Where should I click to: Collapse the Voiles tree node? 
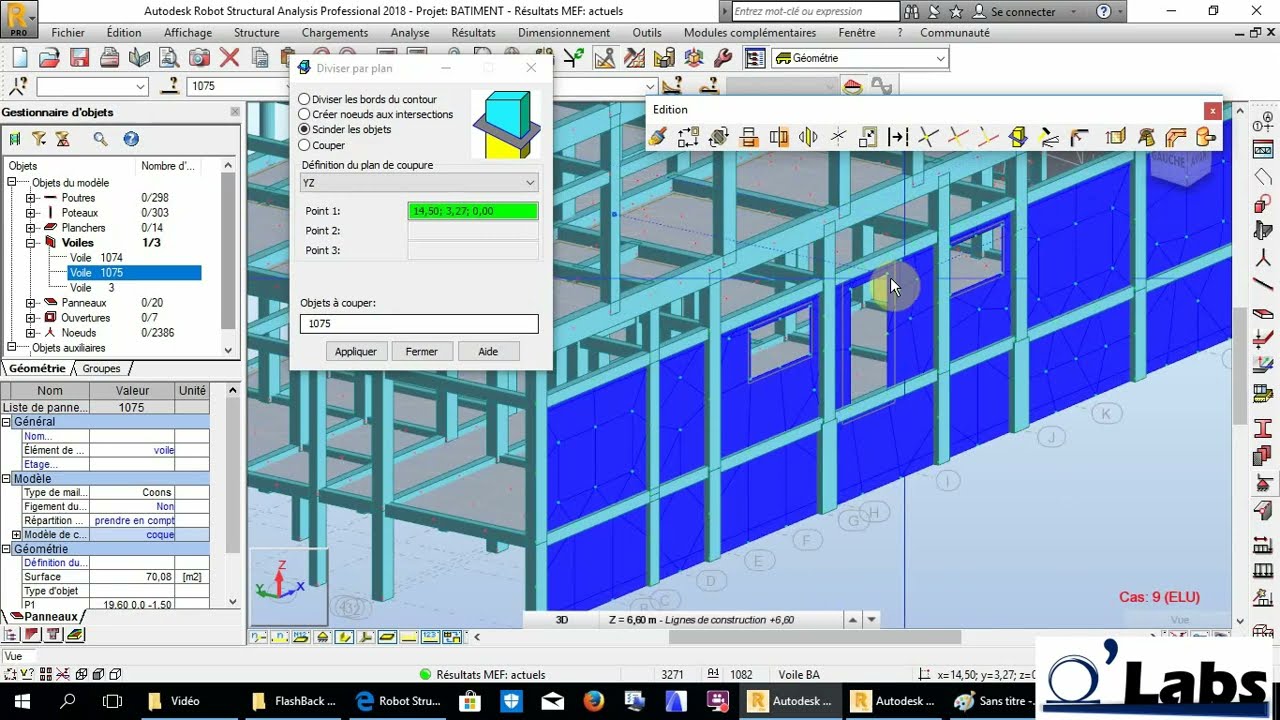[x=31, y=243]
